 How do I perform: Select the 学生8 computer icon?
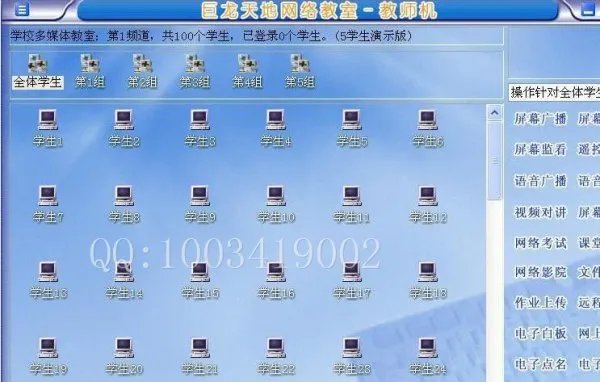click(124, 196)
